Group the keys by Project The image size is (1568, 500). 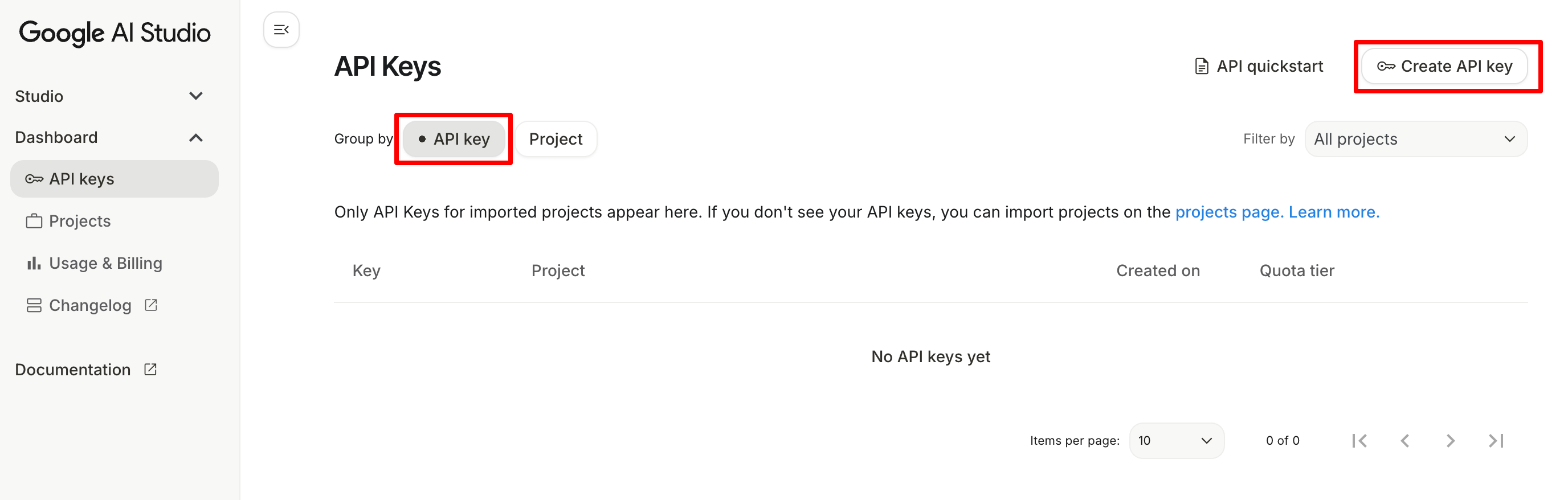pos(555,140)
